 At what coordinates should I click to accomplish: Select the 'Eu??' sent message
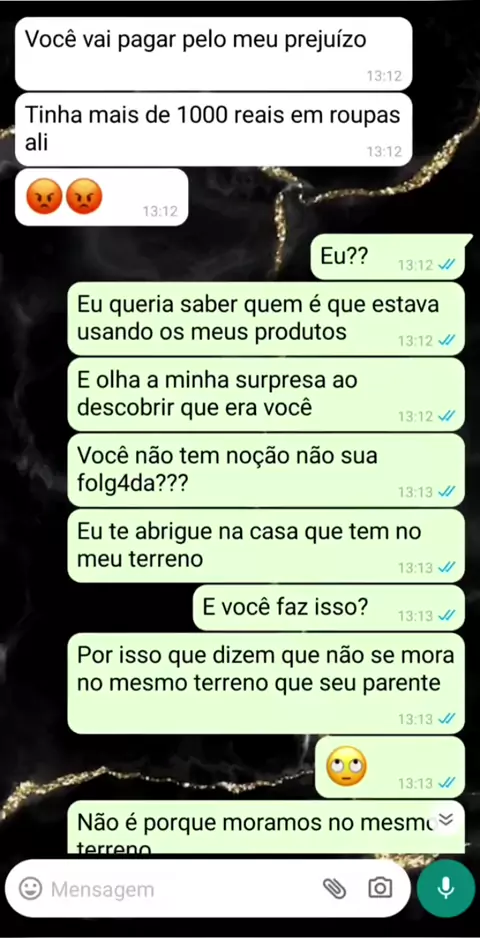(x=387, y=257)
